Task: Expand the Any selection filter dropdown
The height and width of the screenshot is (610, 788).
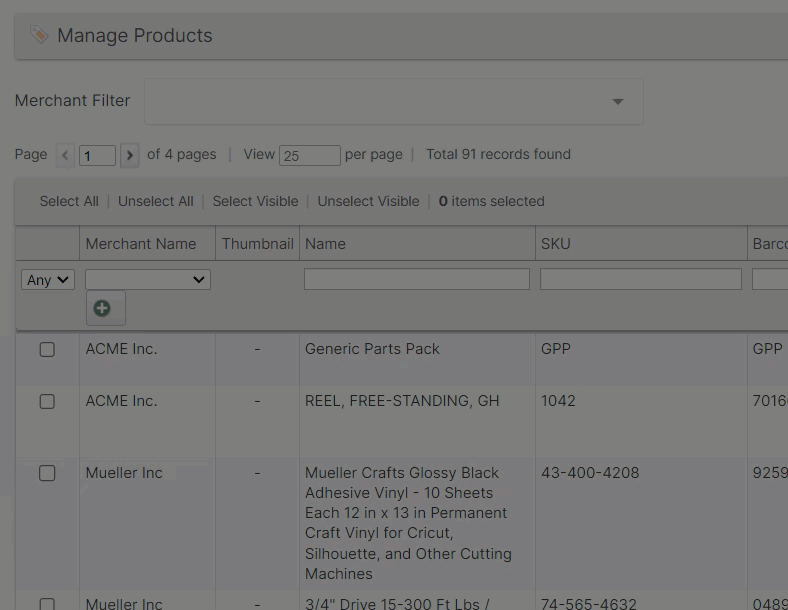Action: point(48,280)
